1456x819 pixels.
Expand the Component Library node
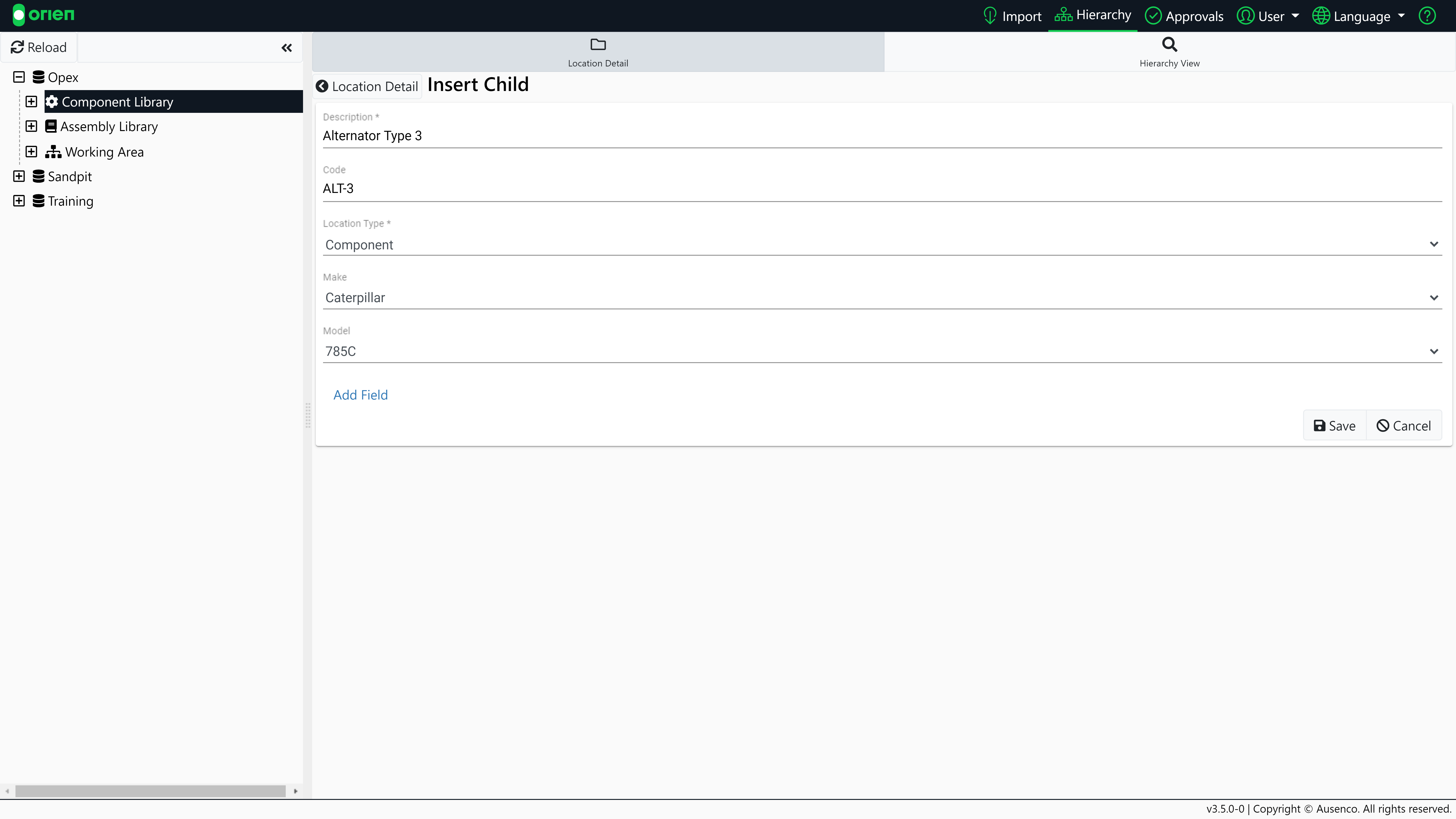pos(32,102)
